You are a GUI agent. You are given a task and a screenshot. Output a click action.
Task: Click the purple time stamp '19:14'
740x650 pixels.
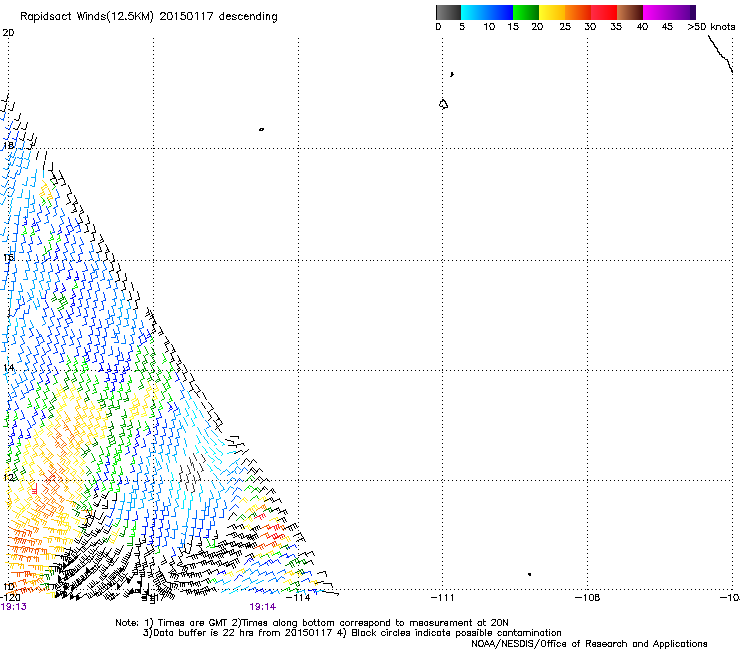click(262, 607)
